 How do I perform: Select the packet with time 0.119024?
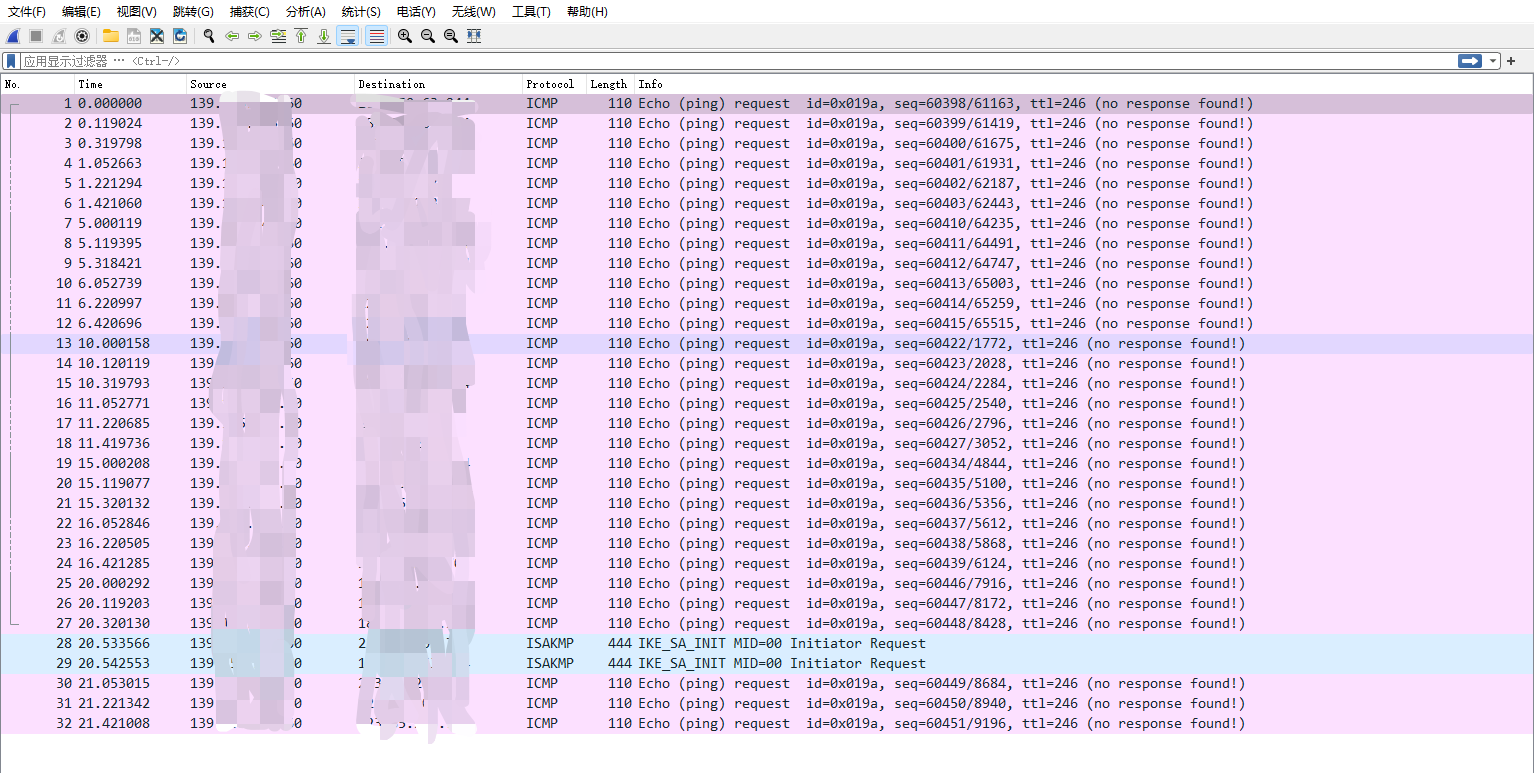pyautogui.click(x=767, y=124)
